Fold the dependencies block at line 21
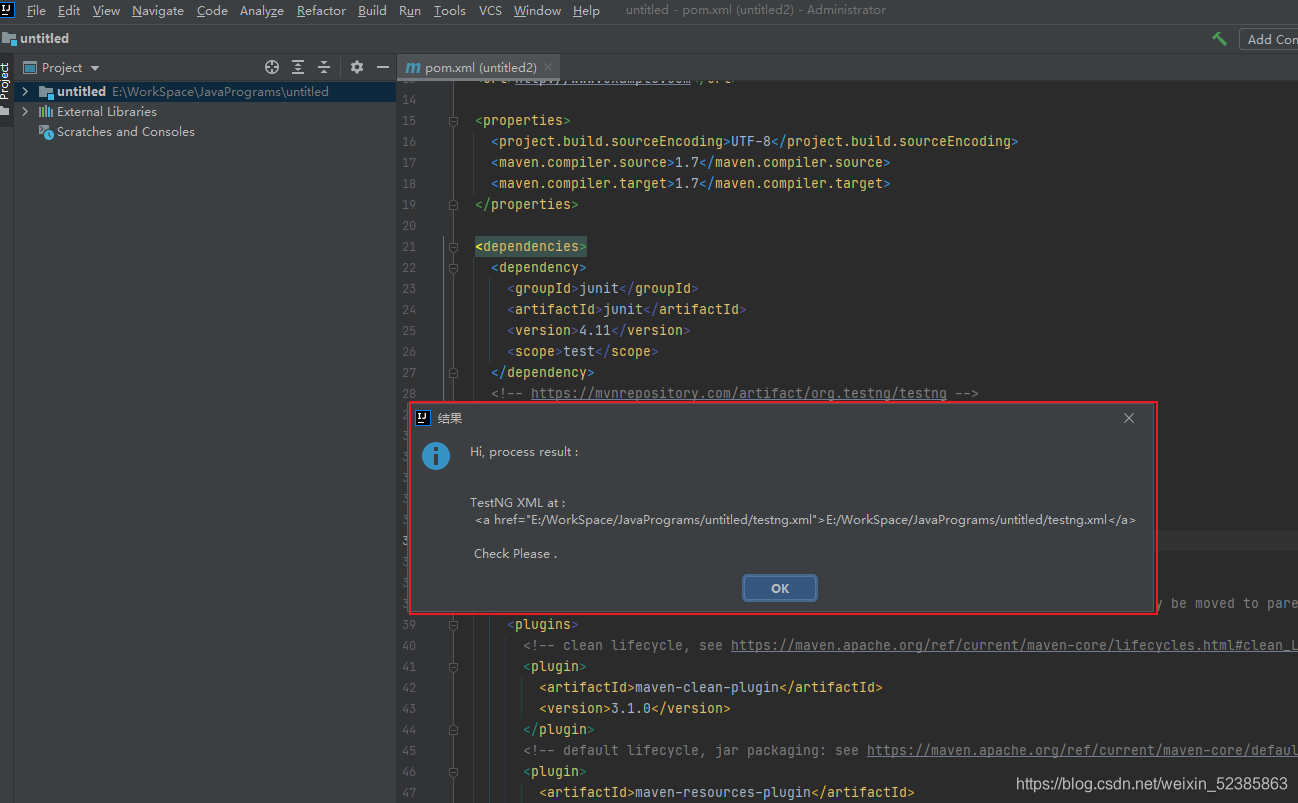This screenshot has height=803, width=1298. tap(454, 246)
